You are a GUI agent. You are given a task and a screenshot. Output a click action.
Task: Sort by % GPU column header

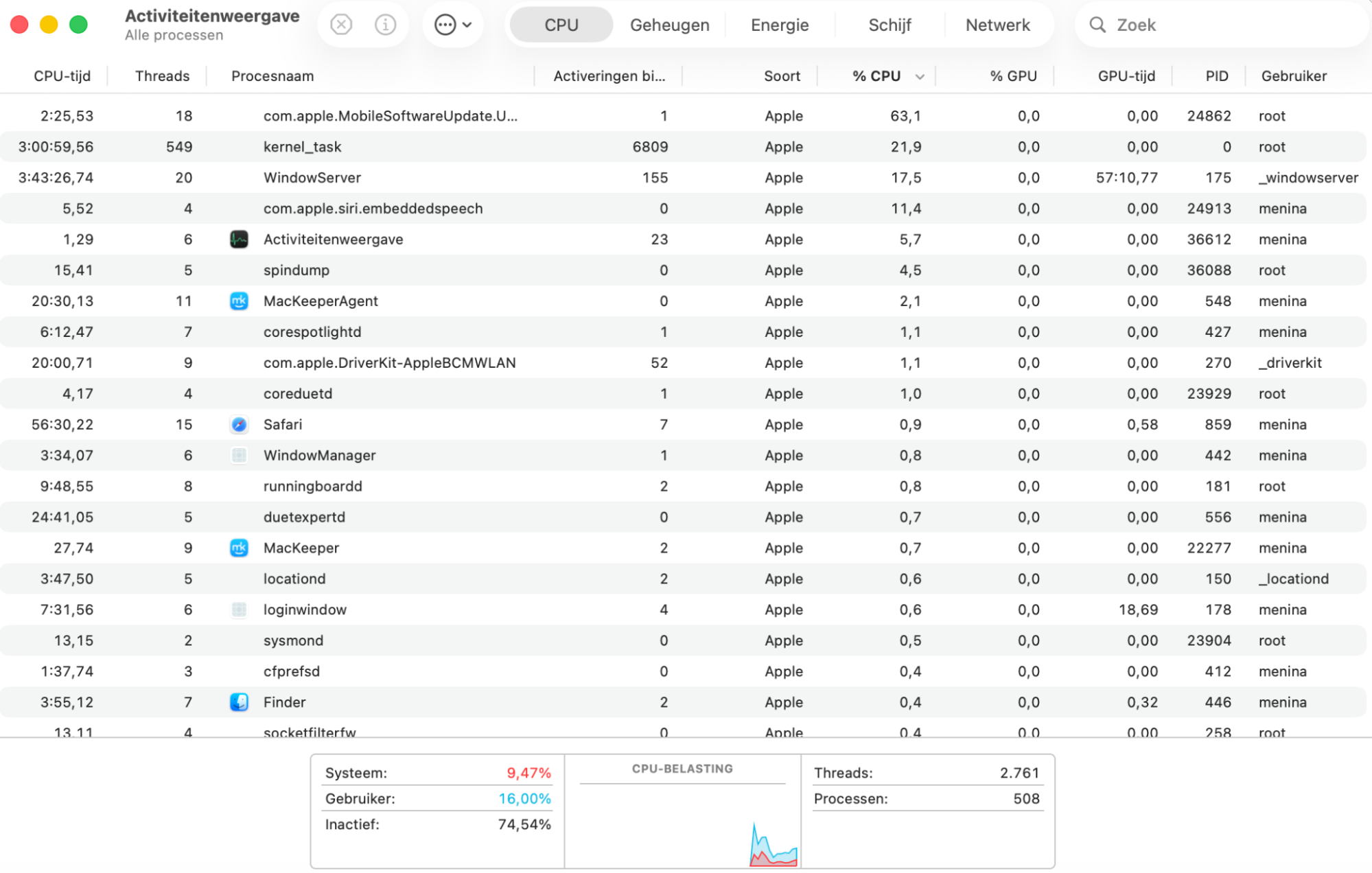[1013, 76]
